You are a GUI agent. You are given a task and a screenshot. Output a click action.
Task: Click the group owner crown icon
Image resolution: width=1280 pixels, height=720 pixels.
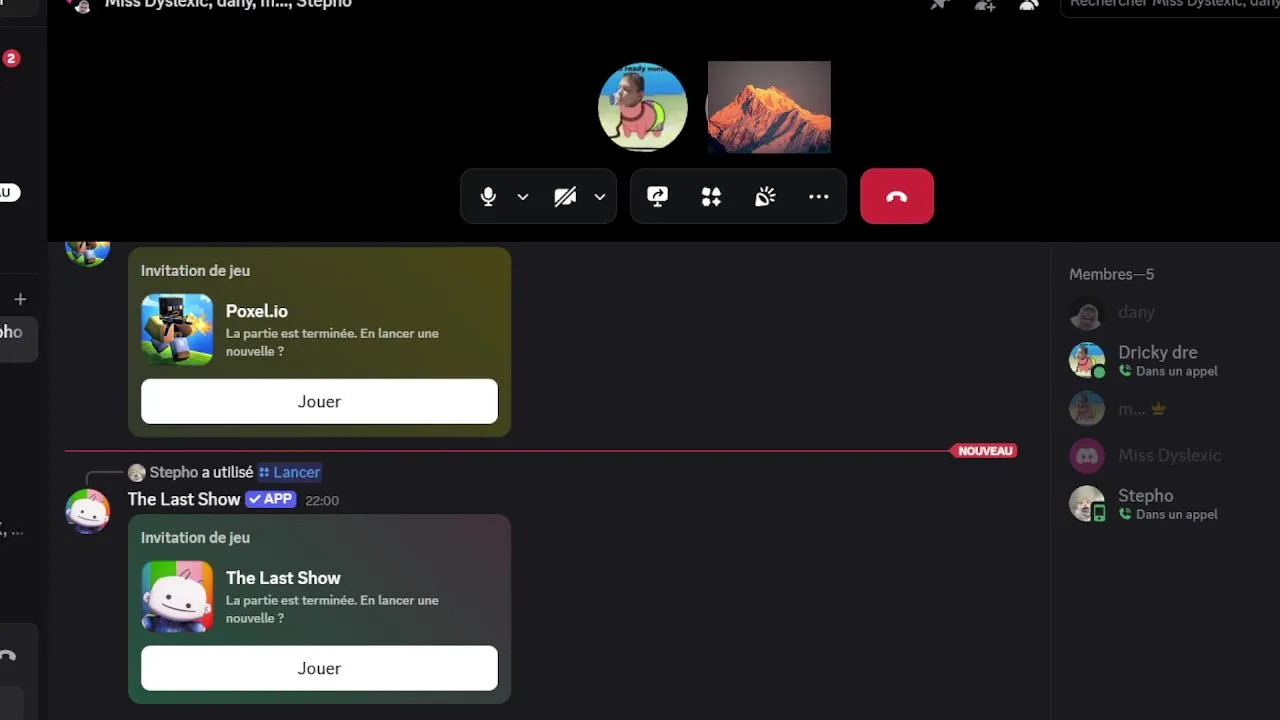(x=1158, y=409)
